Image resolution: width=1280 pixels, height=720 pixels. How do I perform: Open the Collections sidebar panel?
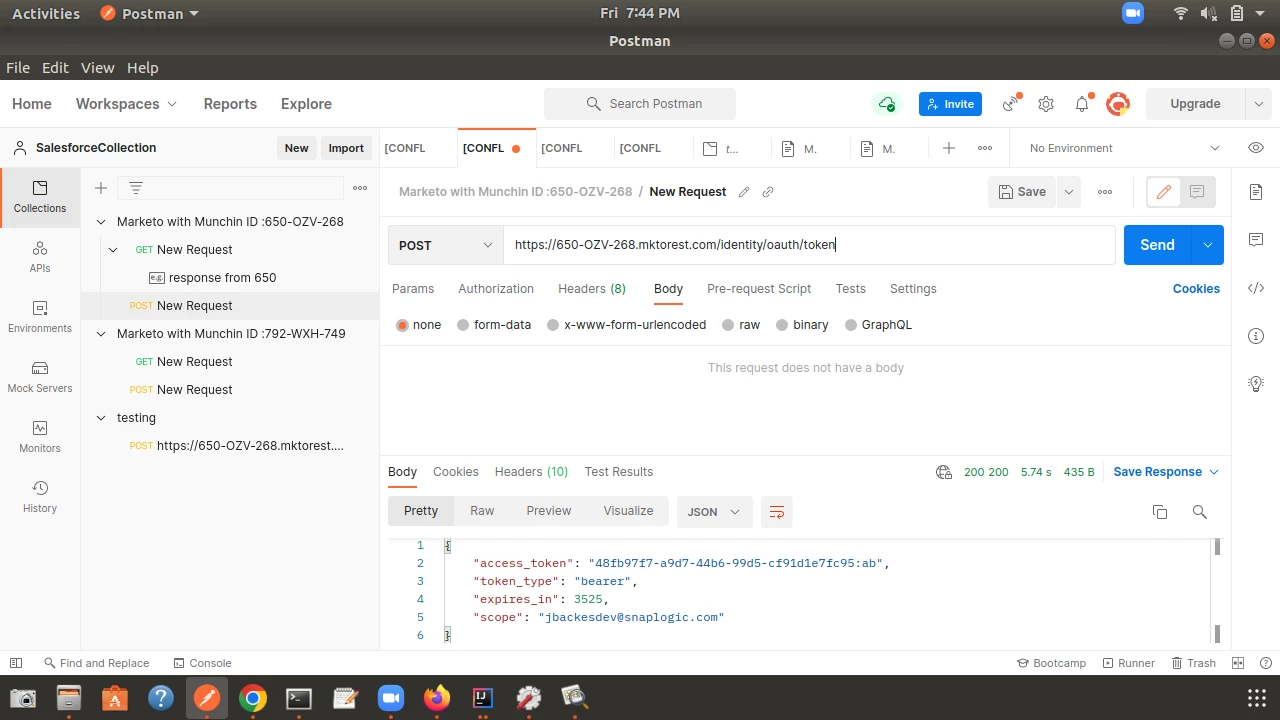pyautogui.click(x=40, y=197)
